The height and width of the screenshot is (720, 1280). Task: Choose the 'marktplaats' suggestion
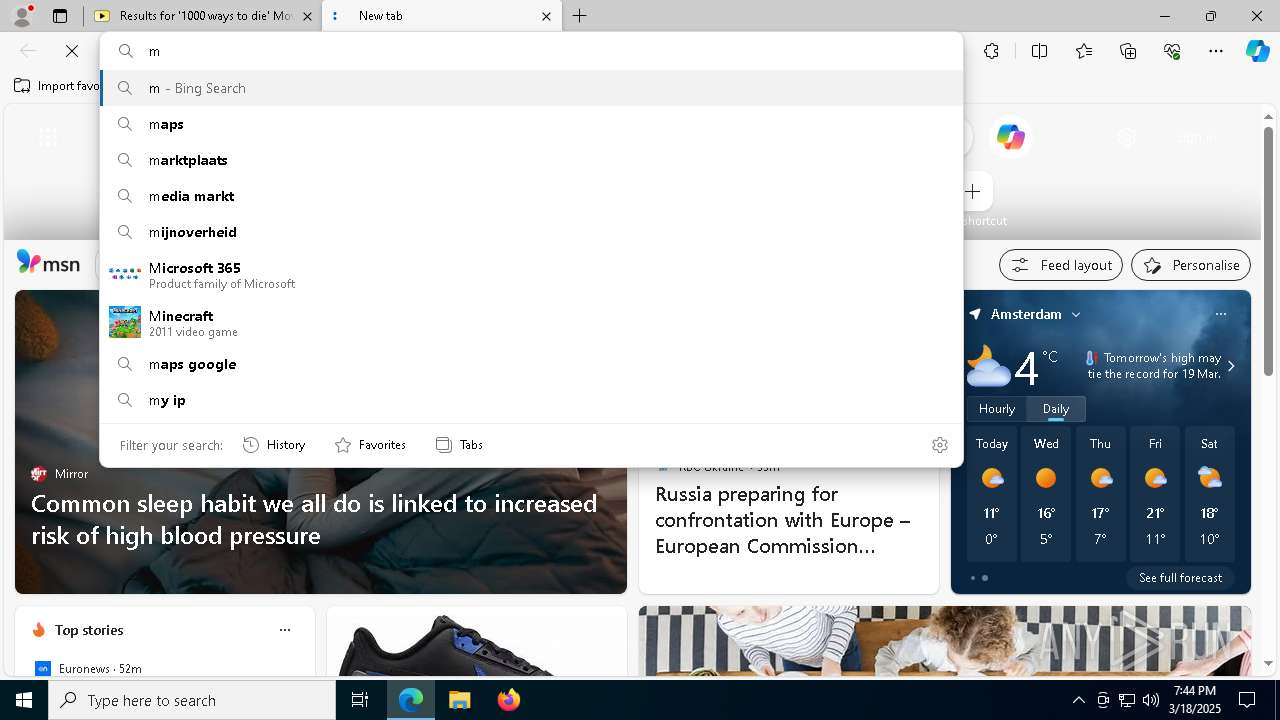(x=532, y=160)
